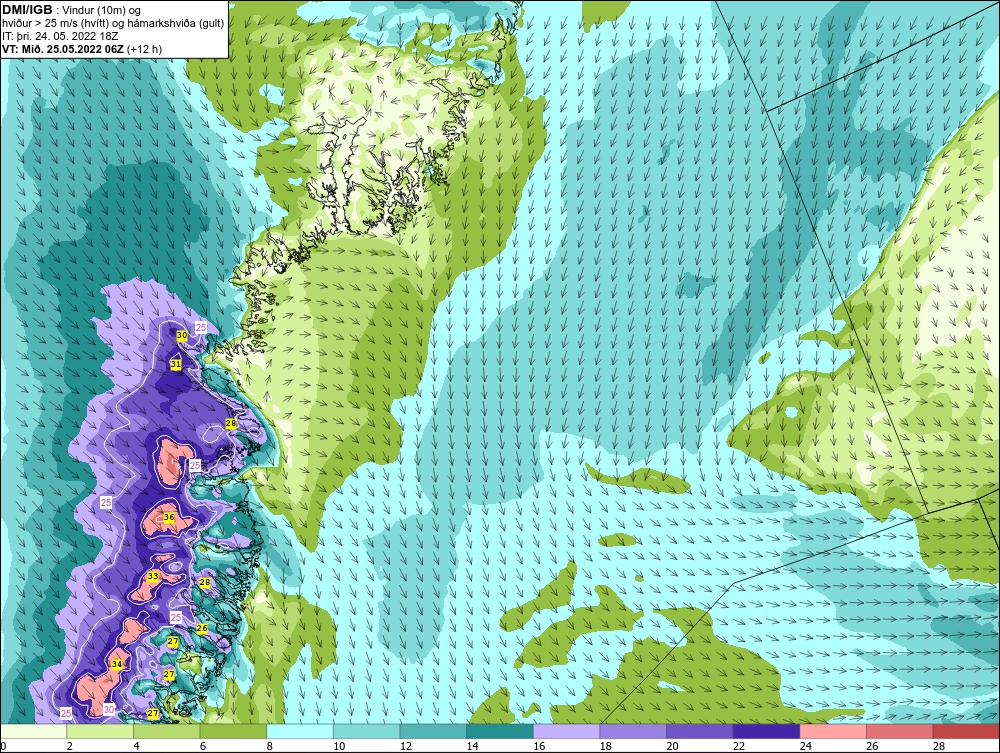Click the legend scale number 10

point(339,746)
